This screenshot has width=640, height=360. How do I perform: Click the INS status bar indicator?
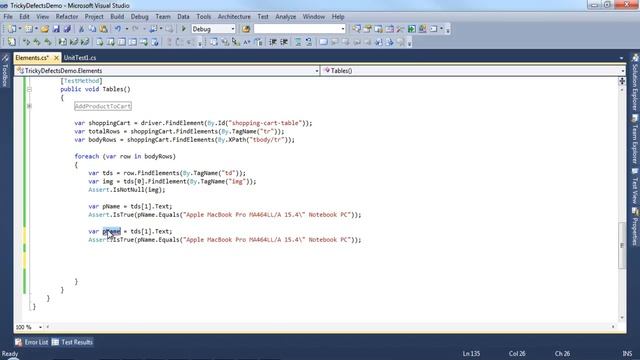click(627, 353)
